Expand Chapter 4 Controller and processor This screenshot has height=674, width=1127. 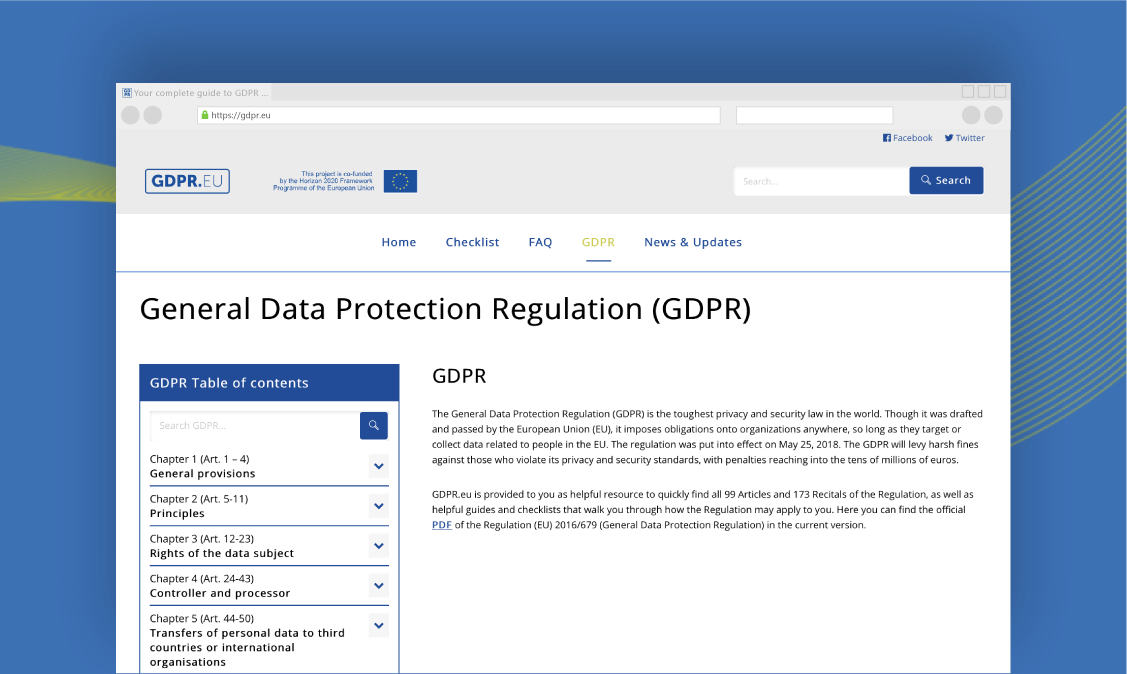(x=378, y=586)
